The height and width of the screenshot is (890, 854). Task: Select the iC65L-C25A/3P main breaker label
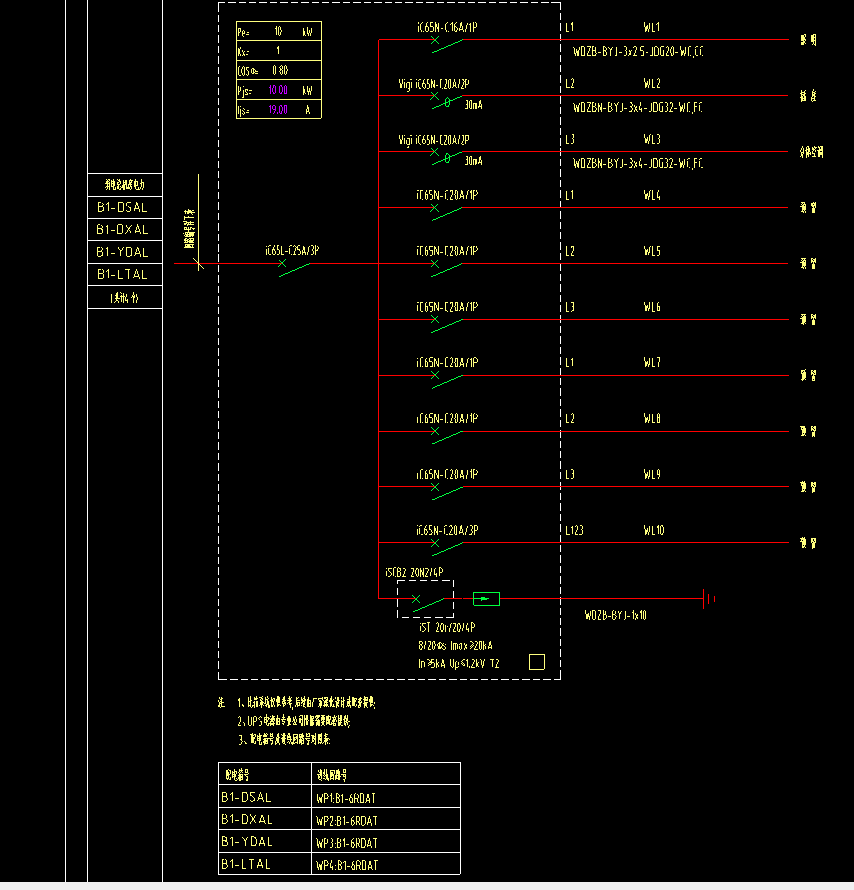pyautogui.click(x=292, y=250)
